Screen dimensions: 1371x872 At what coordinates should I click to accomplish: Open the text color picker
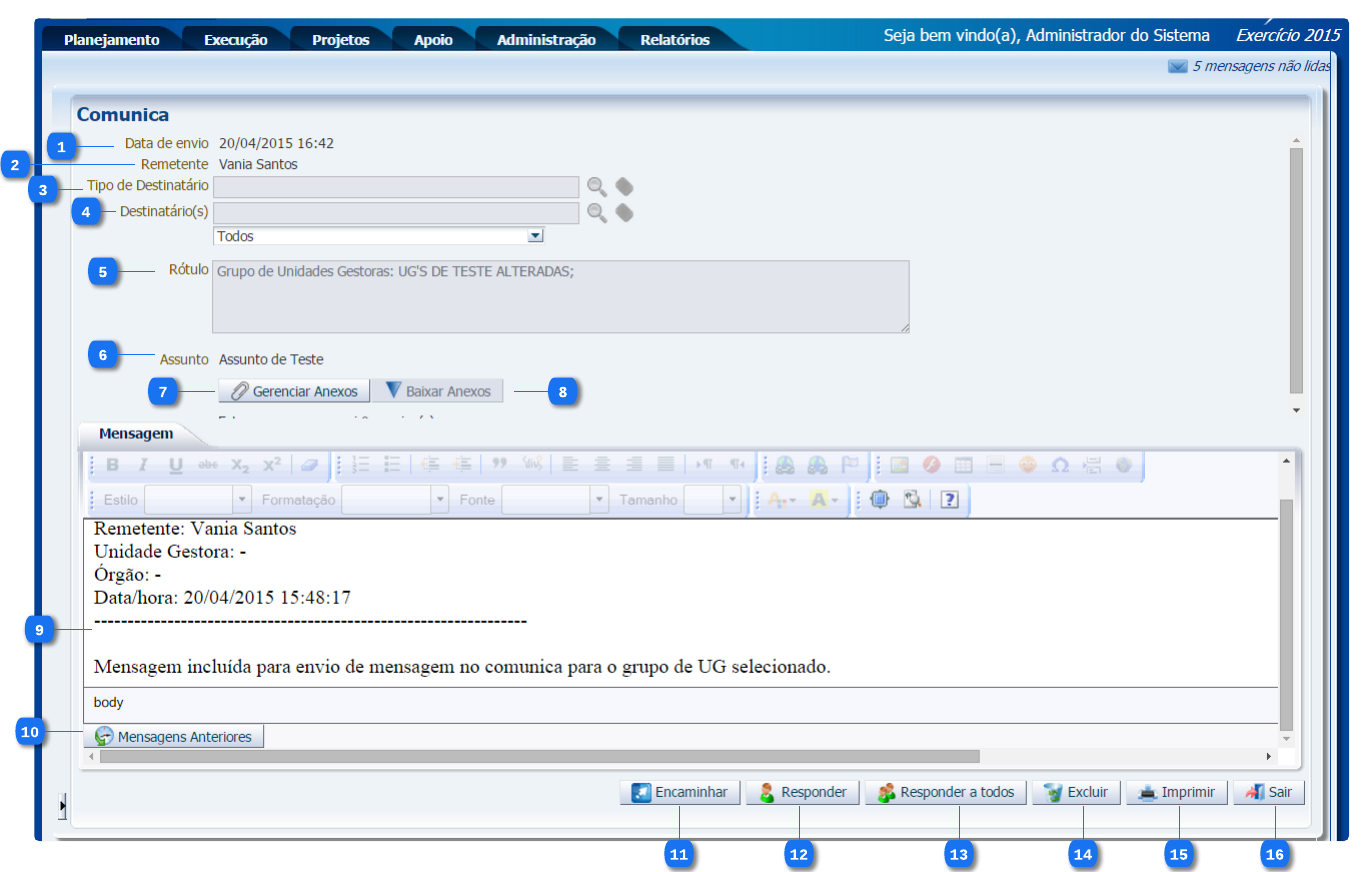780,500
